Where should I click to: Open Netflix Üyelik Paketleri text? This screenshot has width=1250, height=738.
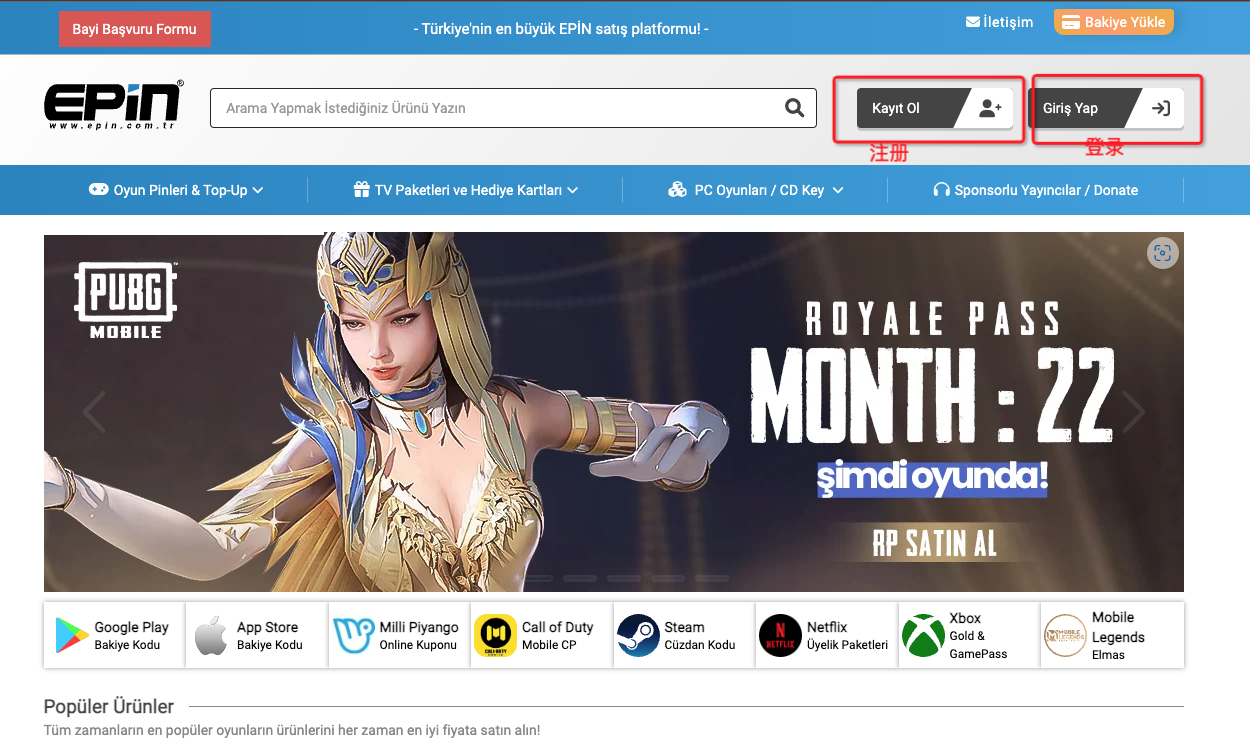[847, 635]
